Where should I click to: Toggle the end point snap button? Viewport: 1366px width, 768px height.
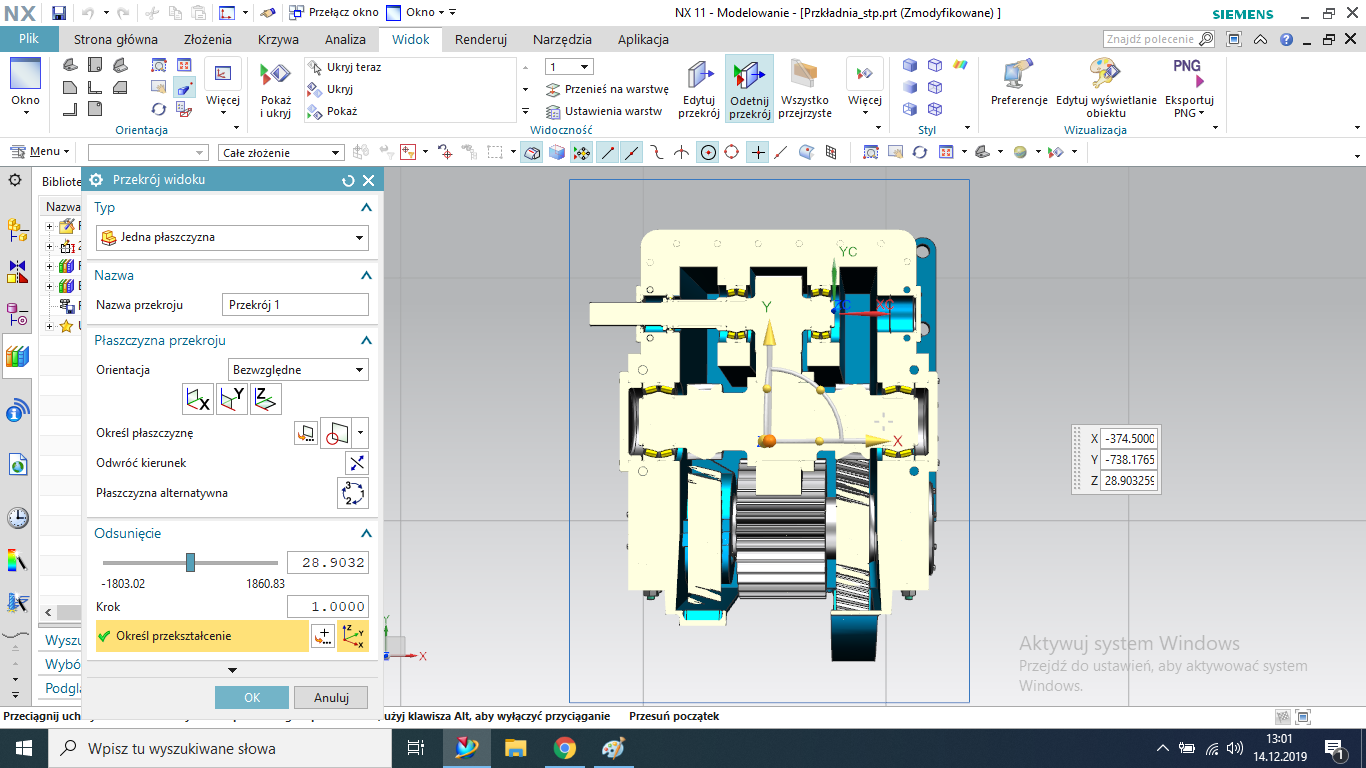(607, 152)
